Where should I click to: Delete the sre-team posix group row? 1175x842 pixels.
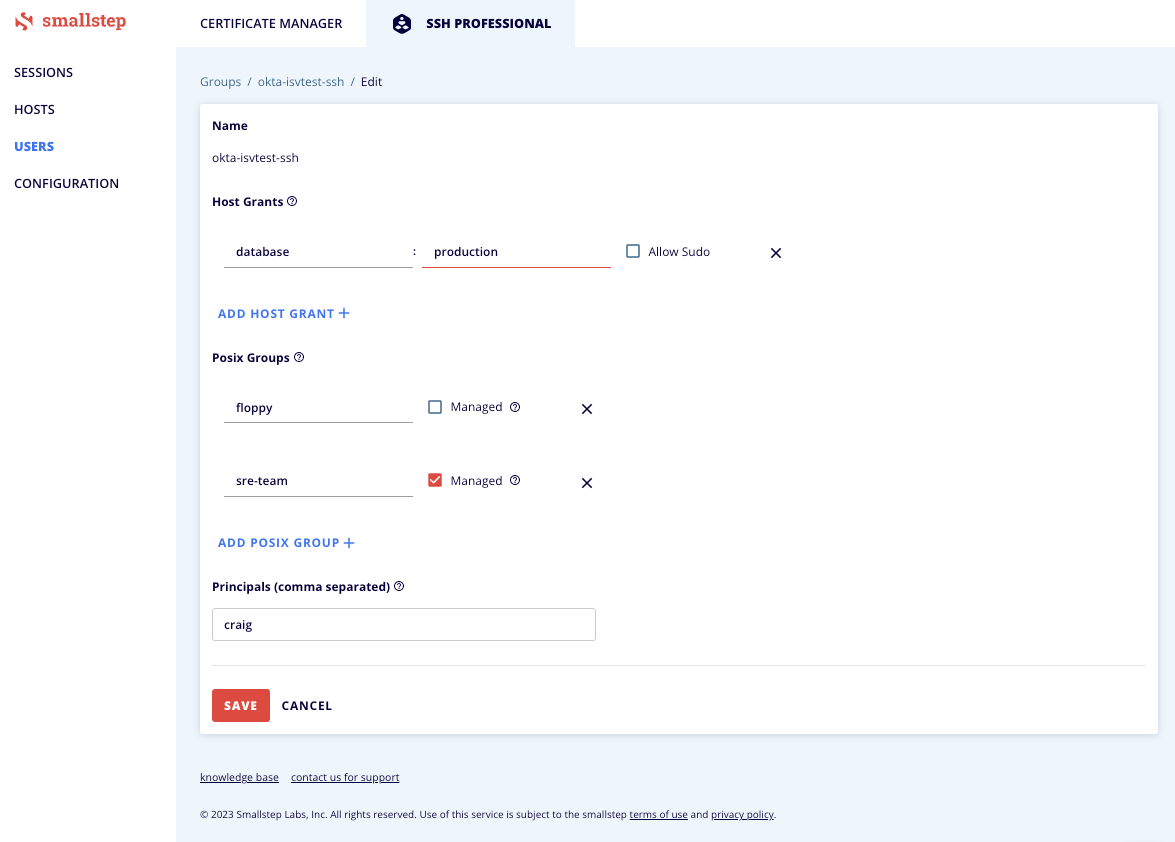(x=587, y=483)
